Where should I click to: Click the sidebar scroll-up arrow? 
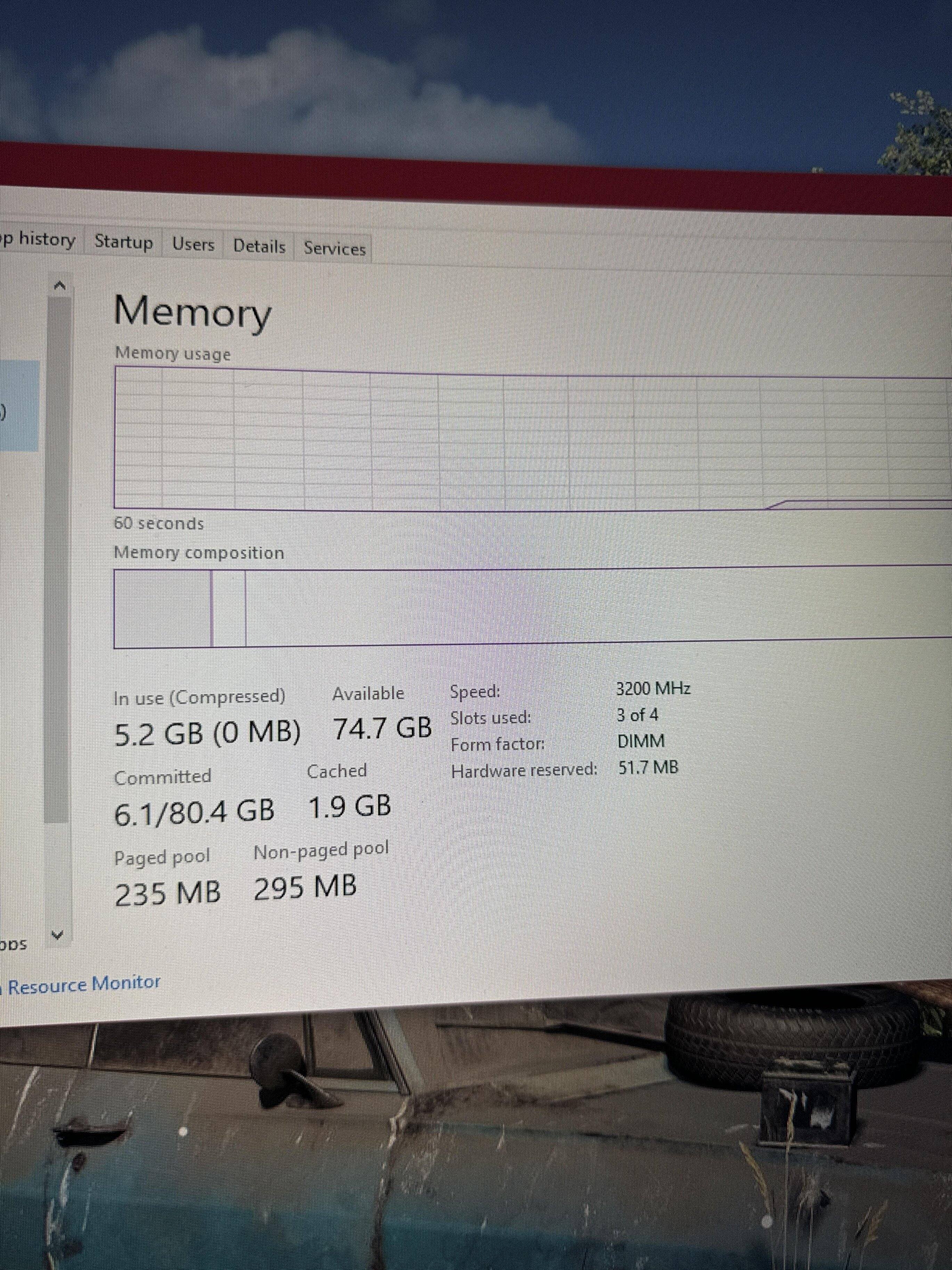click(60, 286)
